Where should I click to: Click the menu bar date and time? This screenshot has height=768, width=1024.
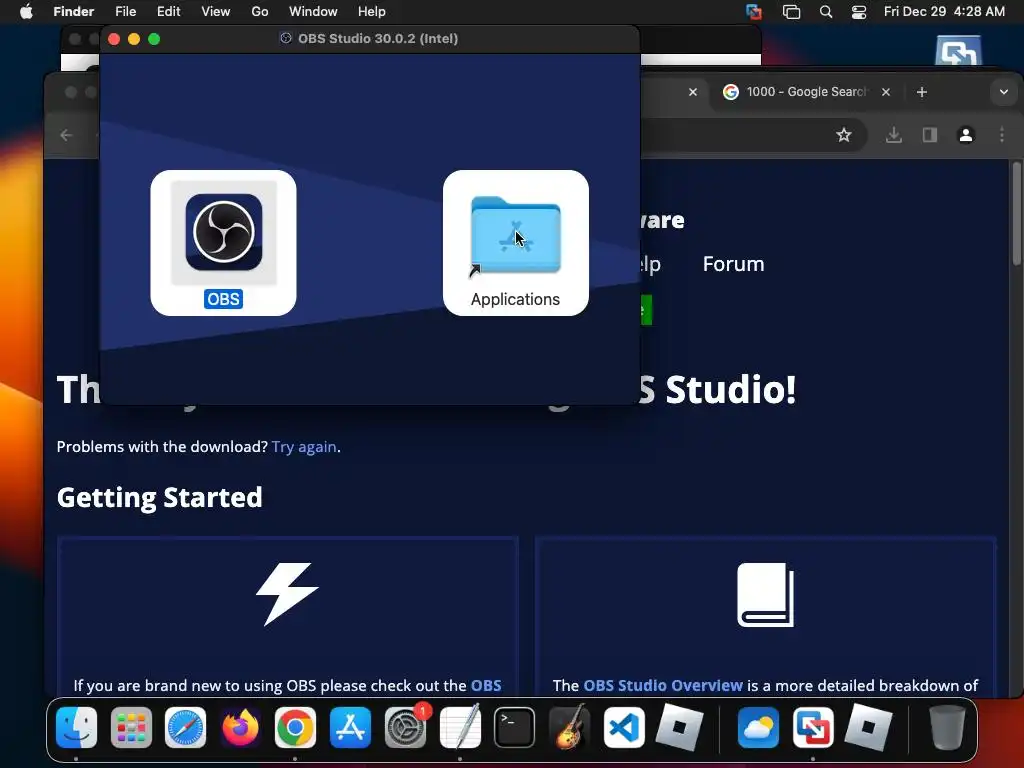(x=944, y=12)
